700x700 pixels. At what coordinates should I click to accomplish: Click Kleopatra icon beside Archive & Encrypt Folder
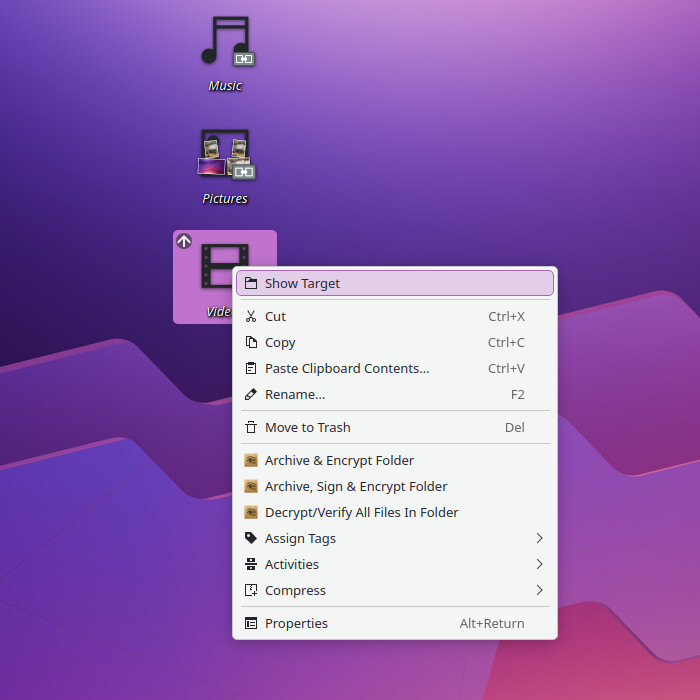point(251,460)
